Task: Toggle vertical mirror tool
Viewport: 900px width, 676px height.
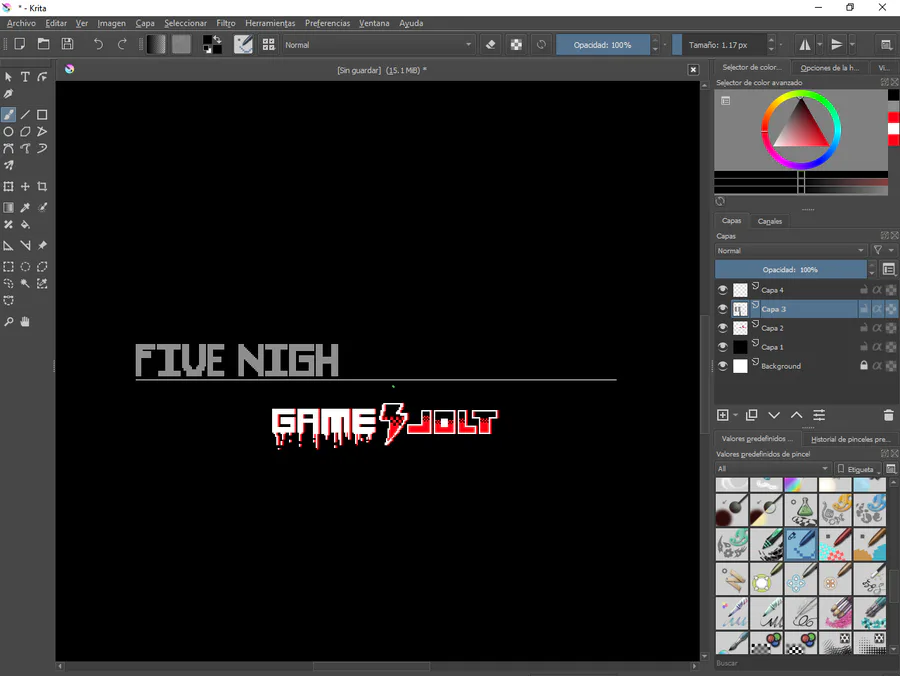Action: point(837,44)
